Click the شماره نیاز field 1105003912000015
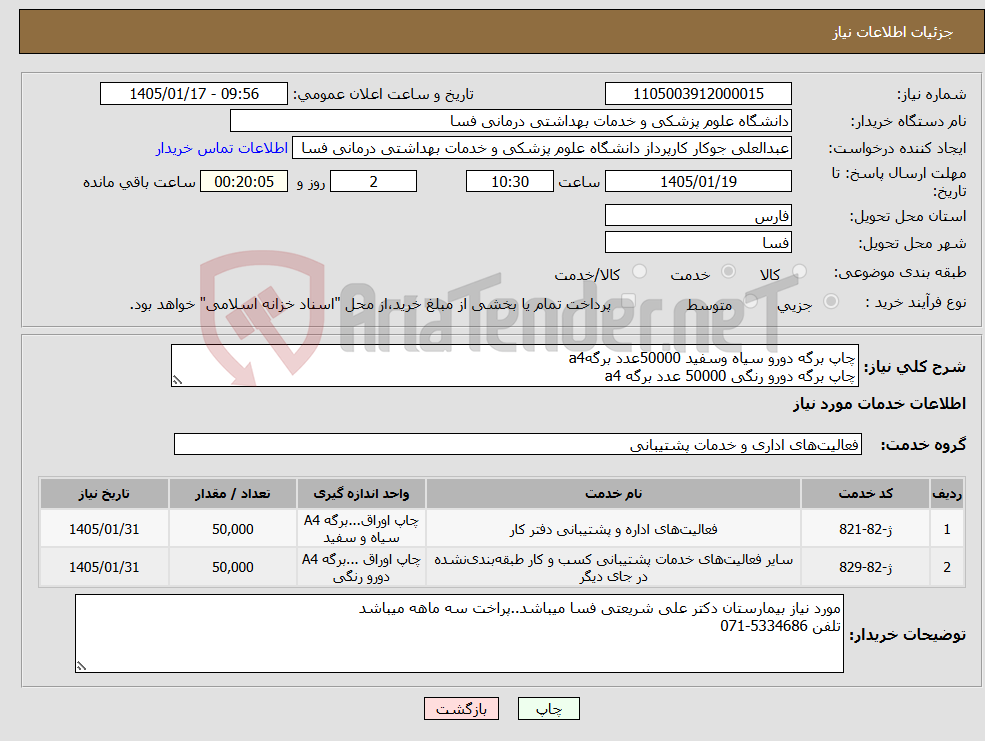 coord(698,94)
